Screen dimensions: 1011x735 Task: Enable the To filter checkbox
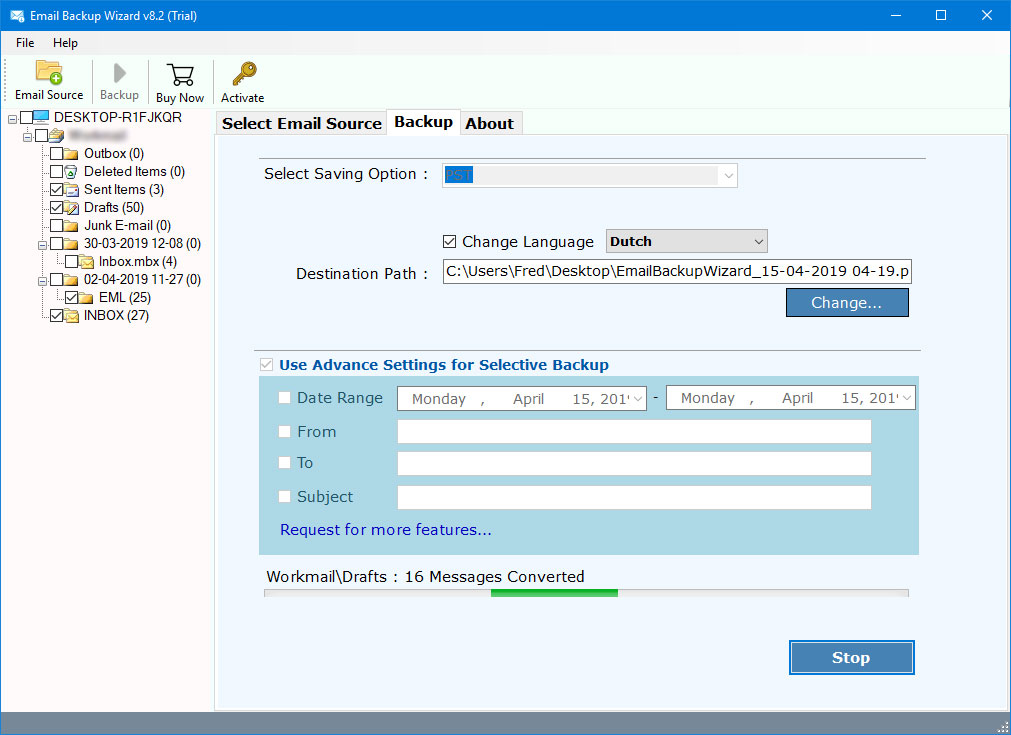tap(284, 462)
